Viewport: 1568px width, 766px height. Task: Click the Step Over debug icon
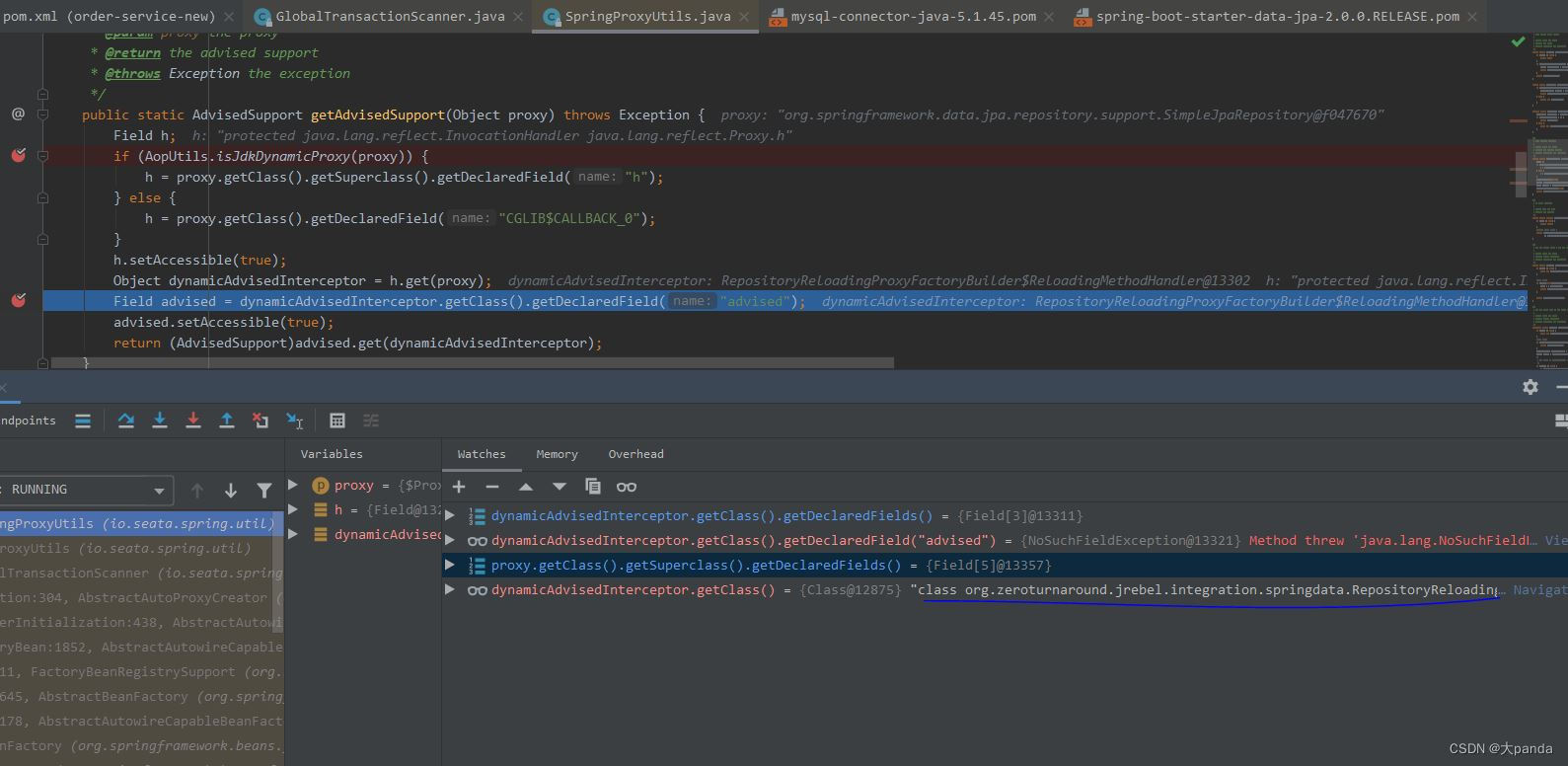(x=125, y=421)
